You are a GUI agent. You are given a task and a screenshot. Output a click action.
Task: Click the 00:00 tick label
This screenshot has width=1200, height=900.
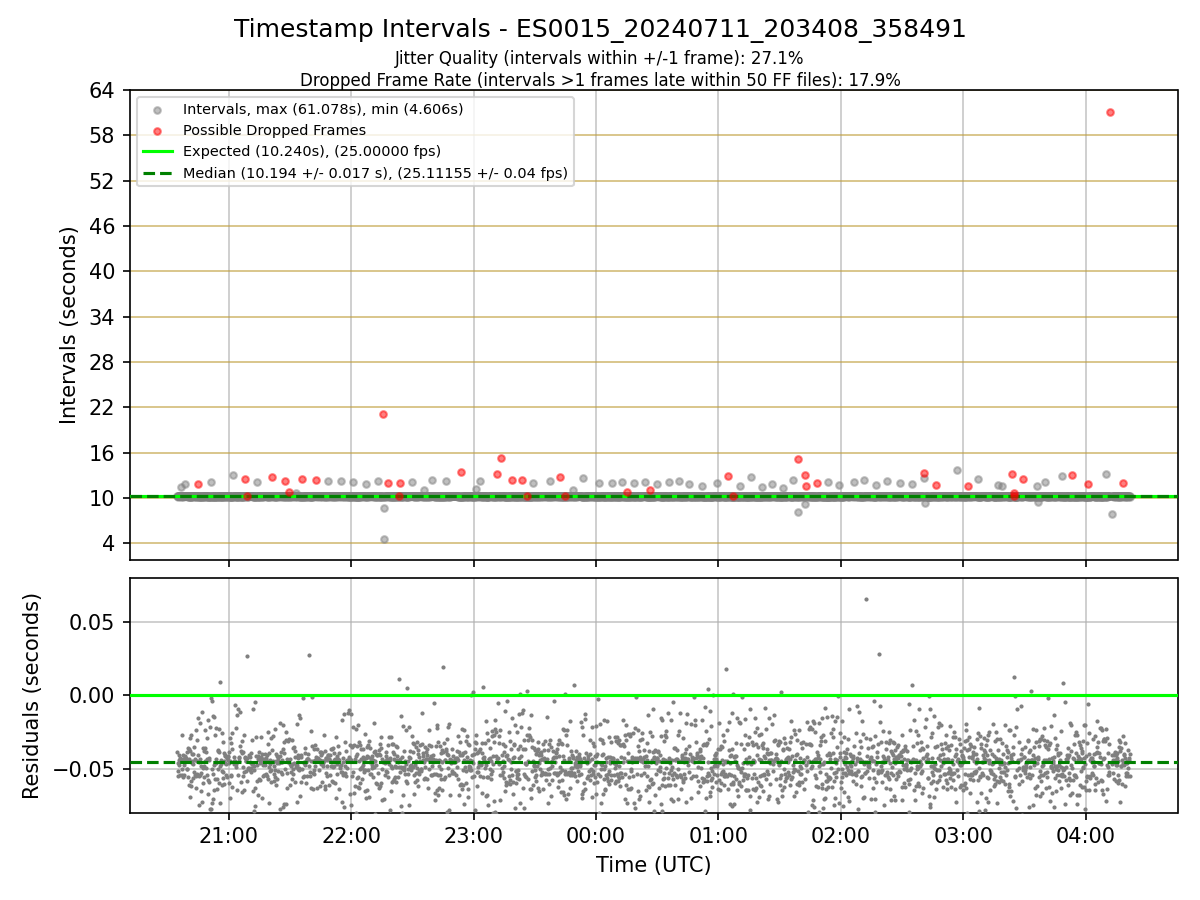[x=596, y=835]
